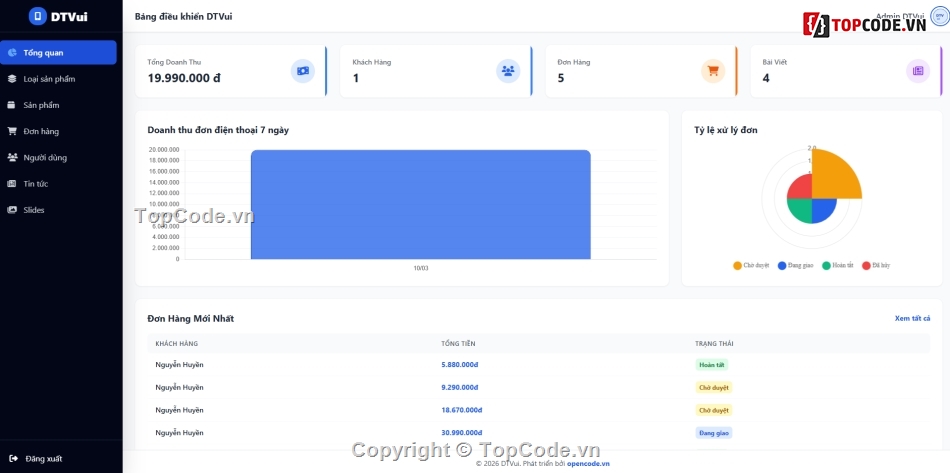
Task: Click the Doanh thu đơn điện thoại 7 ngày title
Action: coord(218,130)
